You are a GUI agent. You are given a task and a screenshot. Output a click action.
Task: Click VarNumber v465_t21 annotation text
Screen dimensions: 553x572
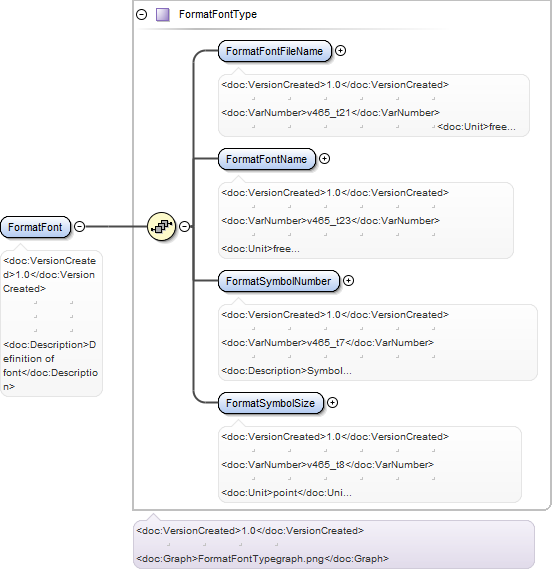(330, 113)
